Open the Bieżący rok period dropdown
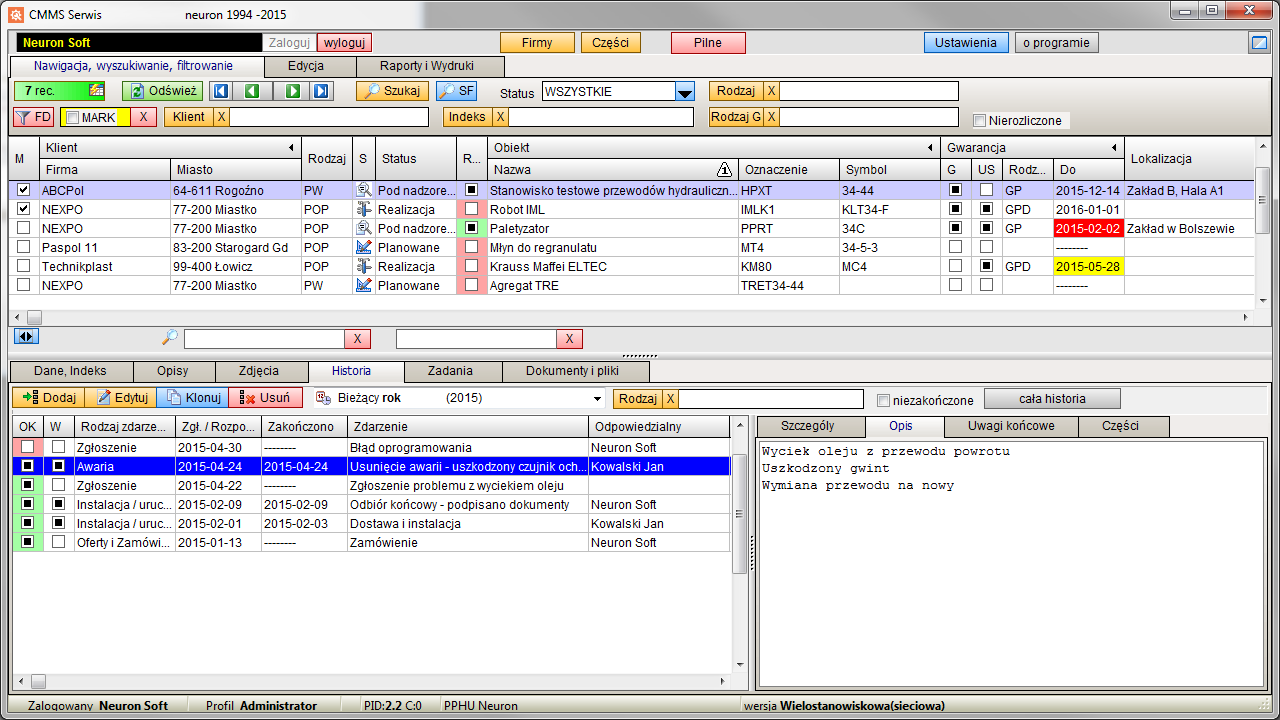 [598, 399]
